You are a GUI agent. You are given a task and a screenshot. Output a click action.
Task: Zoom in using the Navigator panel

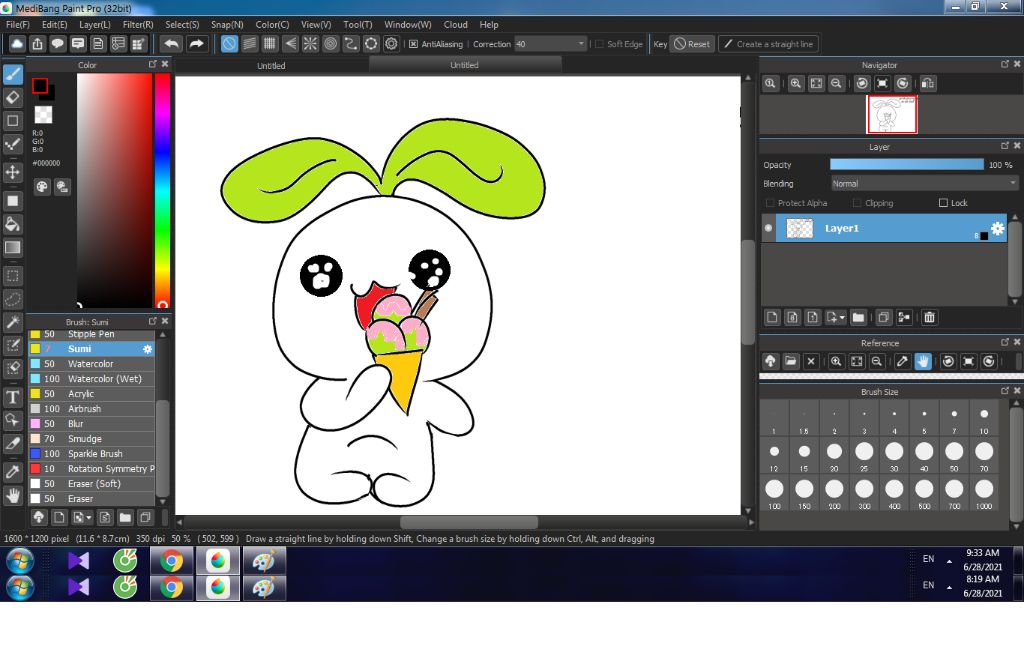(x=795, y=84)
